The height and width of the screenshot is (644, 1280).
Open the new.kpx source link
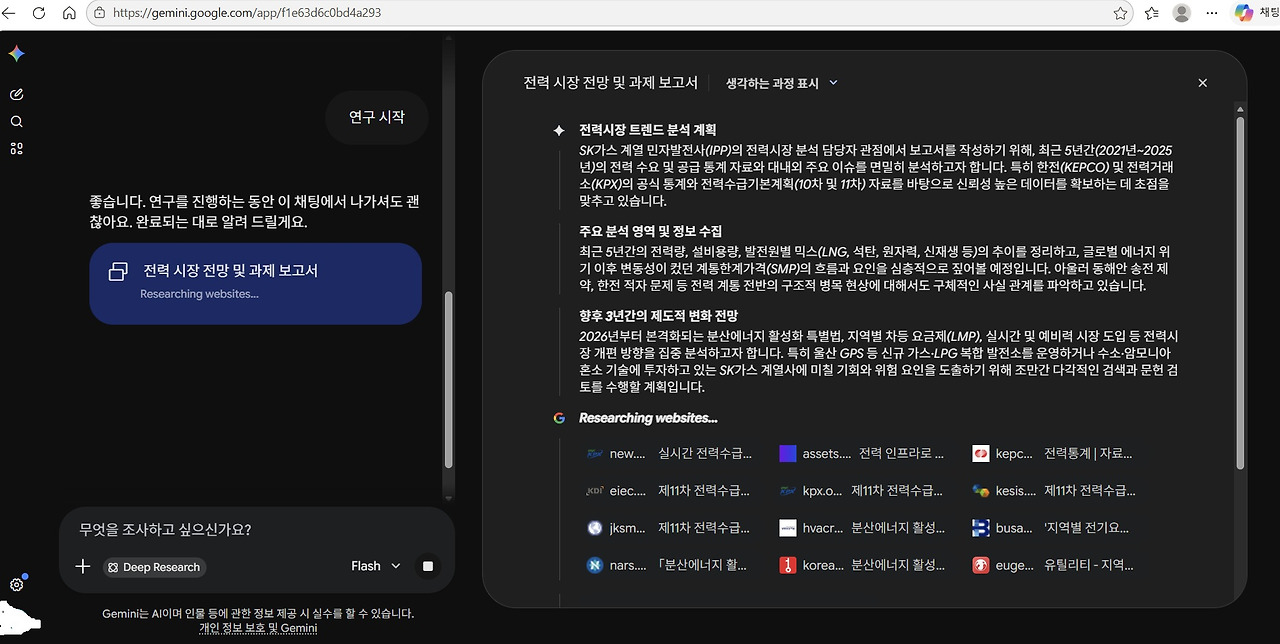click(x=667, y=454)
